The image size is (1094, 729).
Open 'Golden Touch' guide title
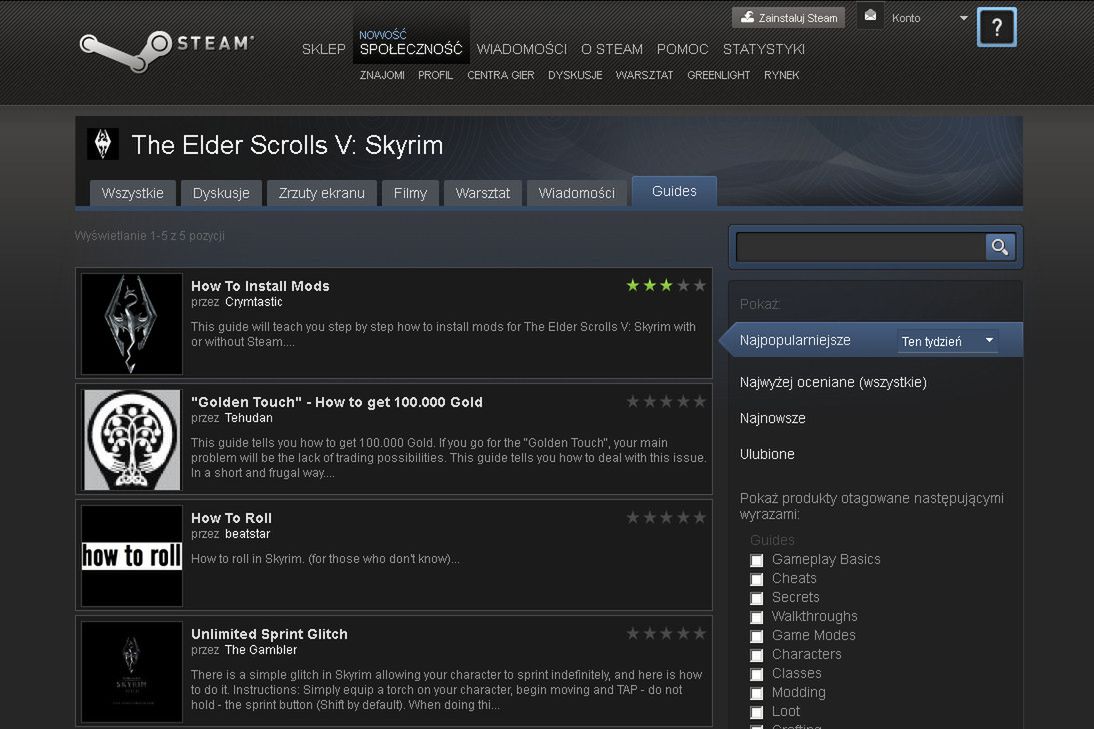(337, 402)
